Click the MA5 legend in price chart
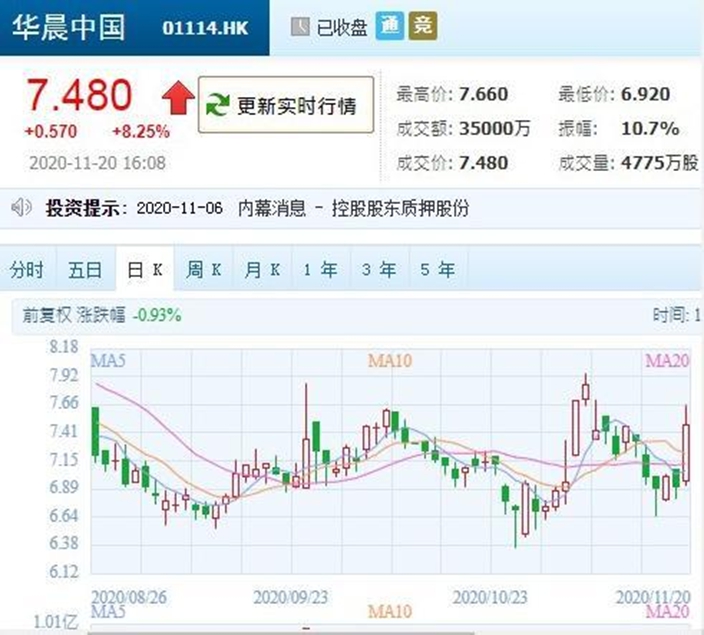Viewport: 704px width, 635px height. (x=108, y=360)
